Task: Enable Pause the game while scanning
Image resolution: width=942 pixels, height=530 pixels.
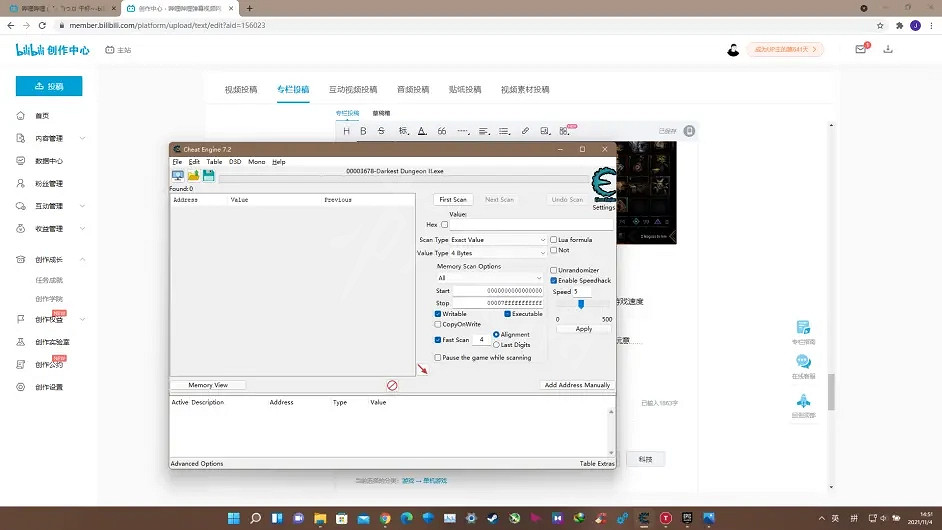Action: coord(438,358)
